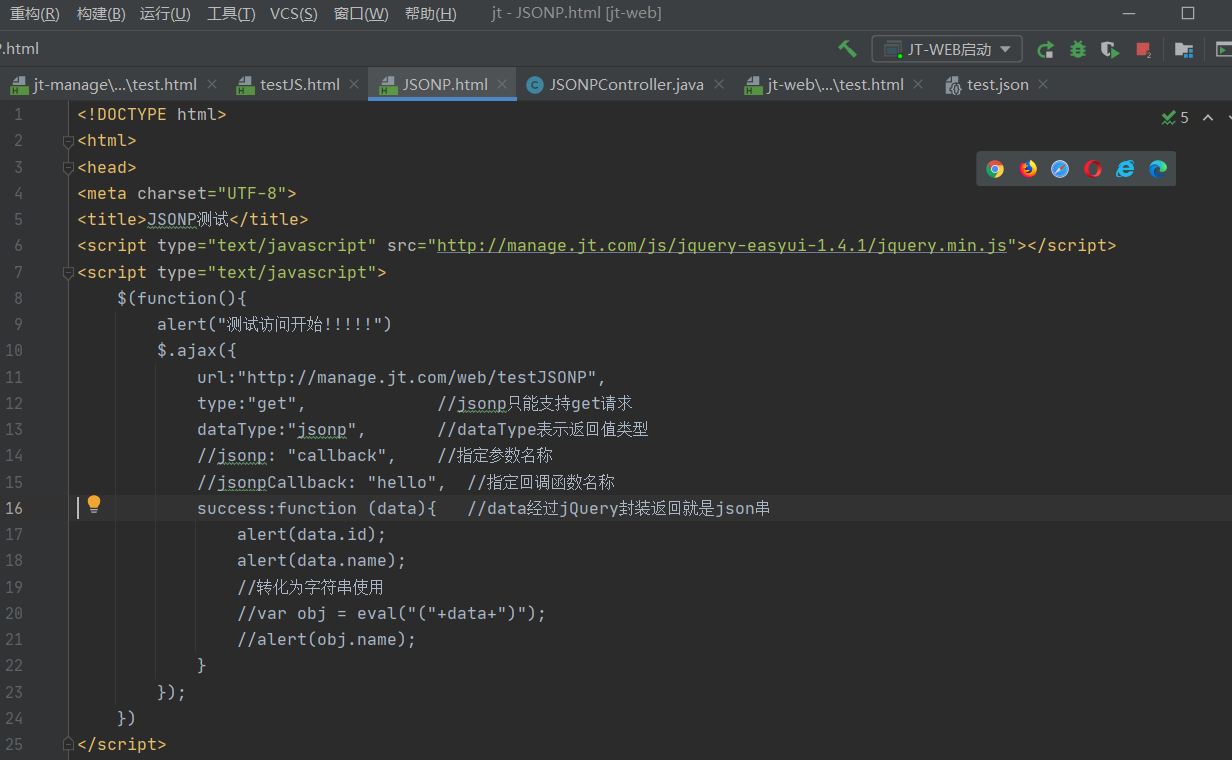Click file icon on jt-web test.html tab

pyautogui.click(x=753, y=85)
